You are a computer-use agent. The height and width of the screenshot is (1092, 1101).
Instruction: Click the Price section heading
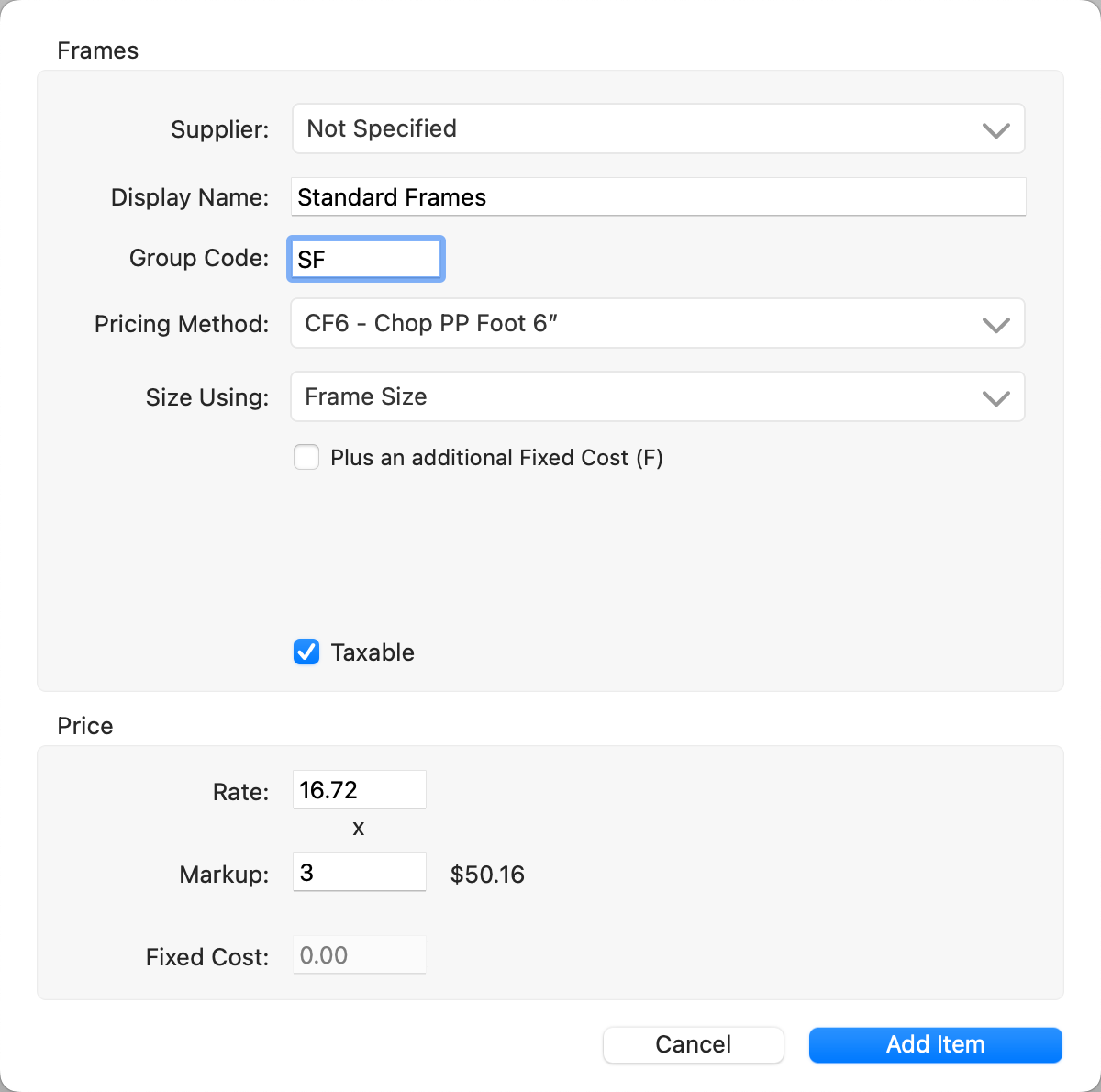[x=84, y=726]
